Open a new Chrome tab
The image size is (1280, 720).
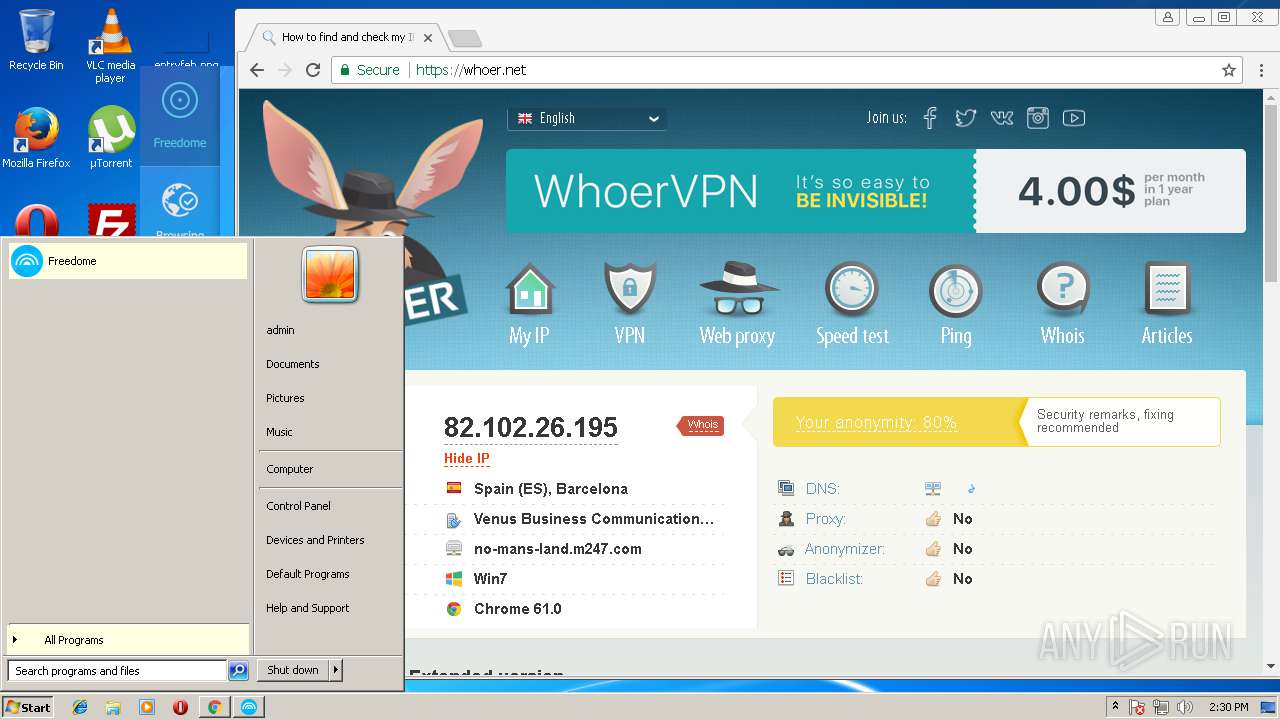(x=465, y=39)
